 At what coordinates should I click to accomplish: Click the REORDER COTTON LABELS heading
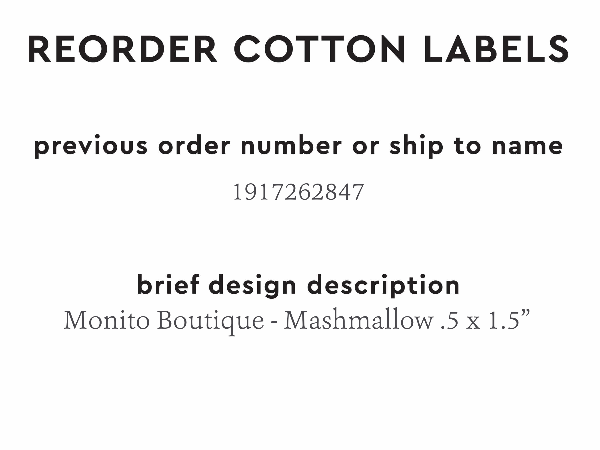pos(298,48)
